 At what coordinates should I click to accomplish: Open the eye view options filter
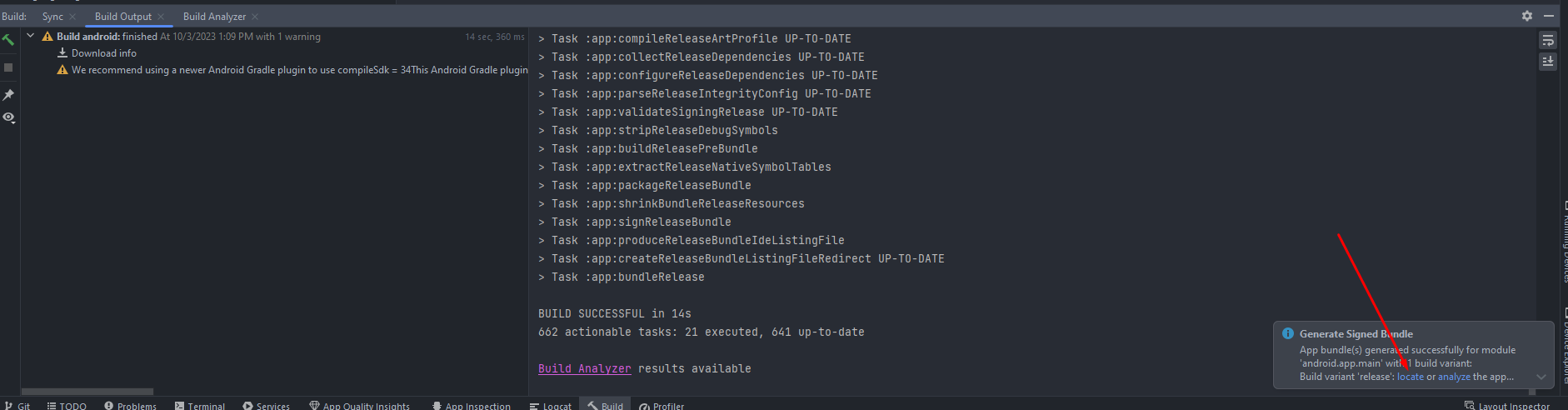coord(8,117)
